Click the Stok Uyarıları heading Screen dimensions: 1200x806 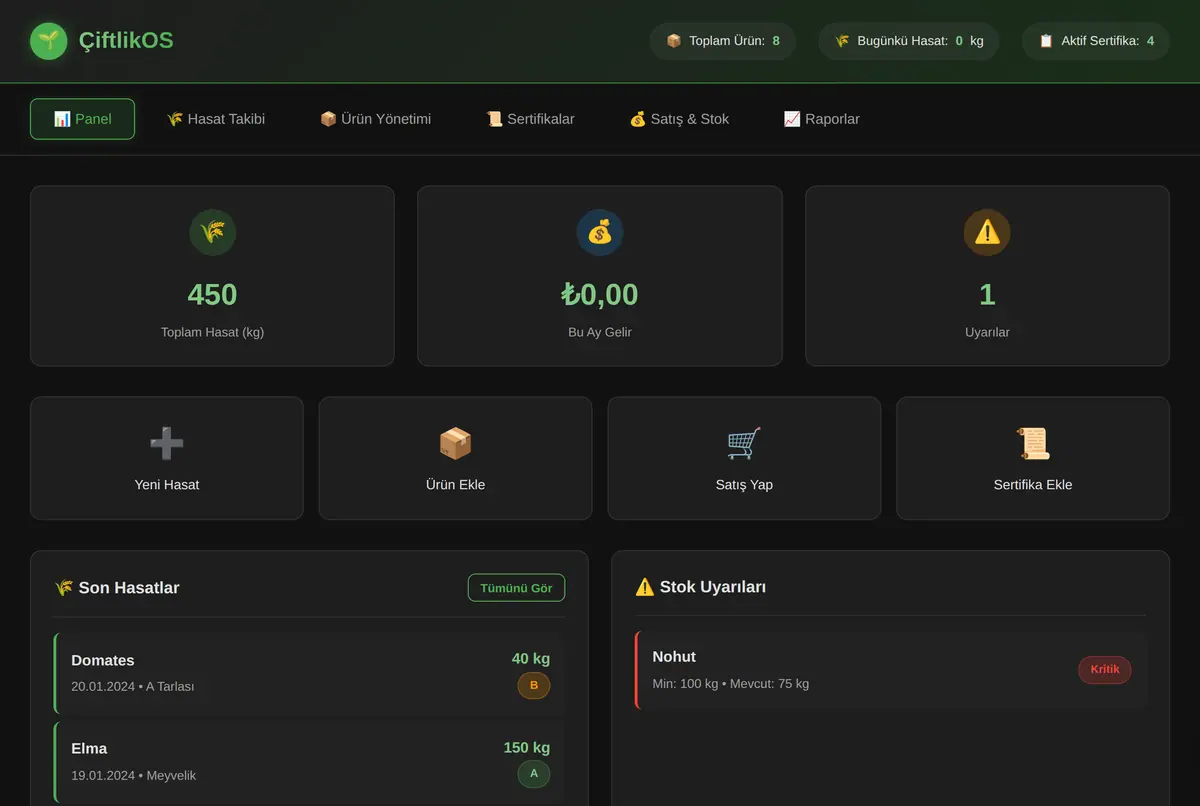pos(700,587)
